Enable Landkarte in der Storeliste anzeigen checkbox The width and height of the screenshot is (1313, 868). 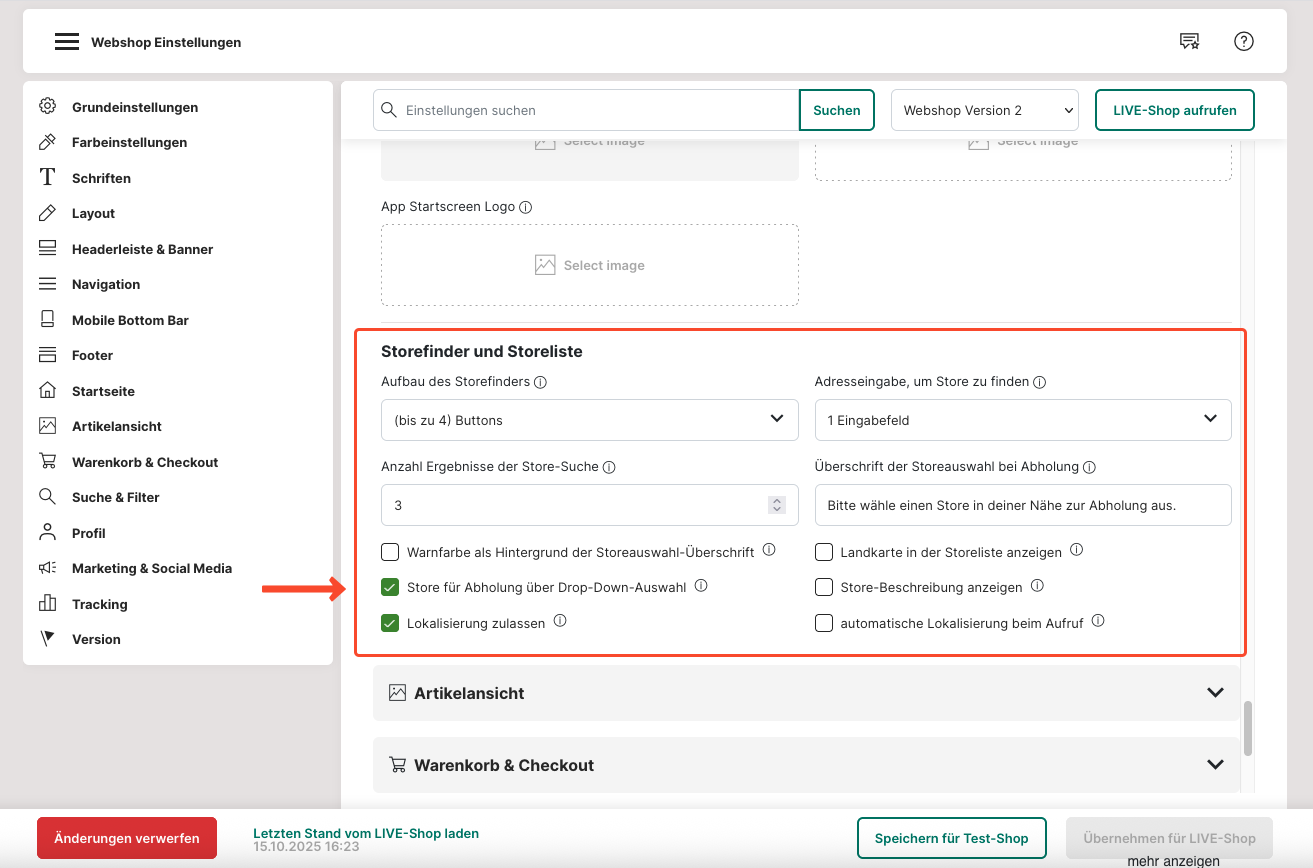click(x=824, y=552)
